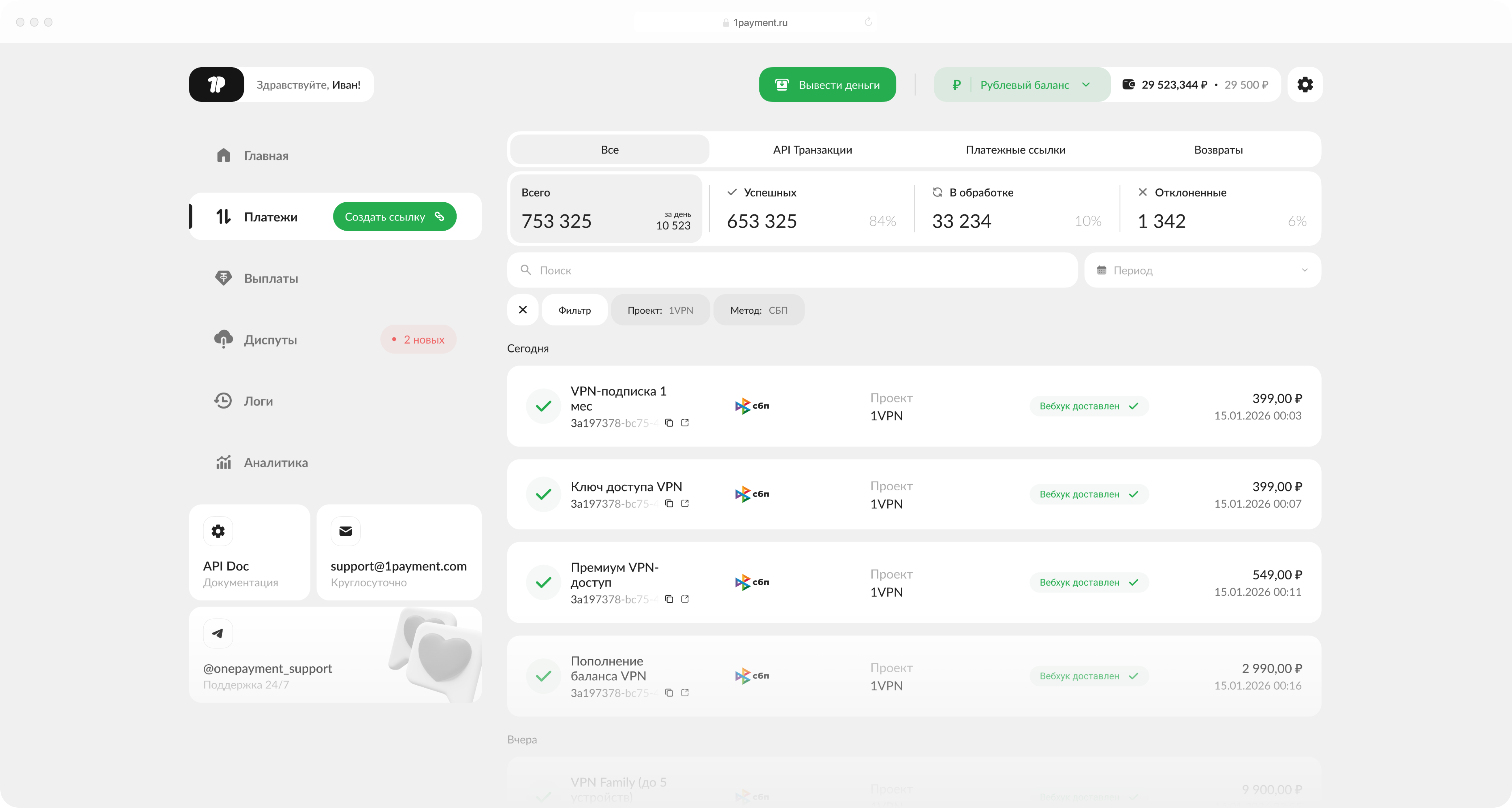The width and height of the screenshot is (1512, 808).
Task: Open the Возвраты tab
Action: [x=1218, y=150]
